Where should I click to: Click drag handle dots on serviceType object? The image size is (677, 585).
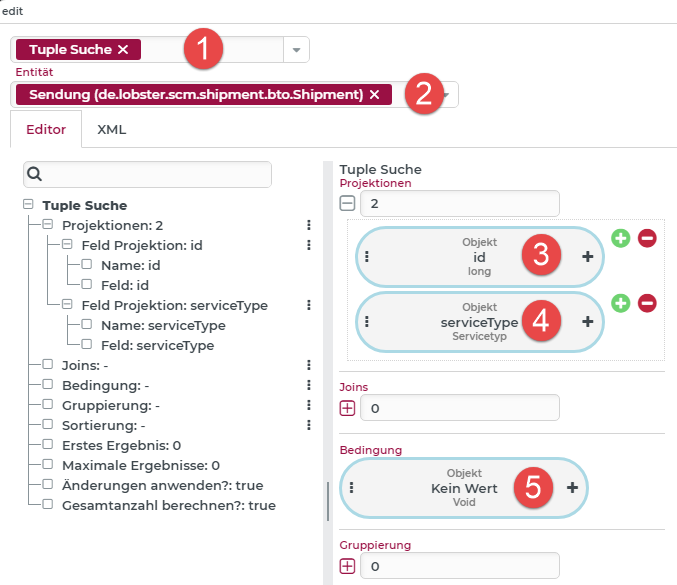[x=367, y=321]
